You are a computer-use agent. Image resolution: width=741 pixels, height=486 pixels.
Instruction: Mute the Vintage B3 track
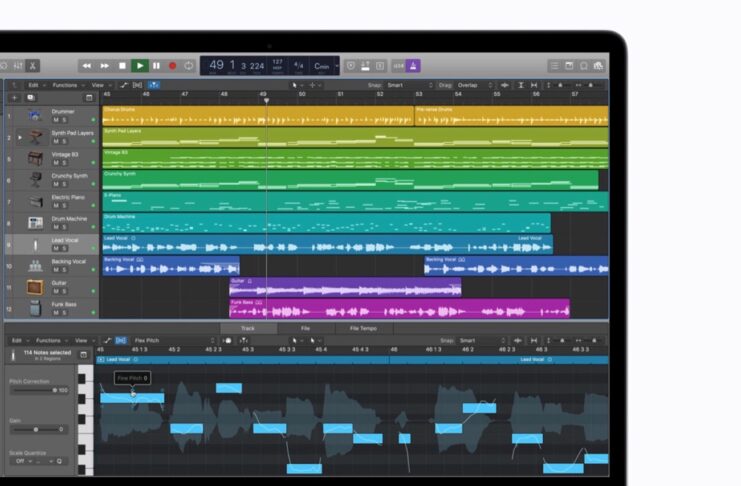(56, 163)
